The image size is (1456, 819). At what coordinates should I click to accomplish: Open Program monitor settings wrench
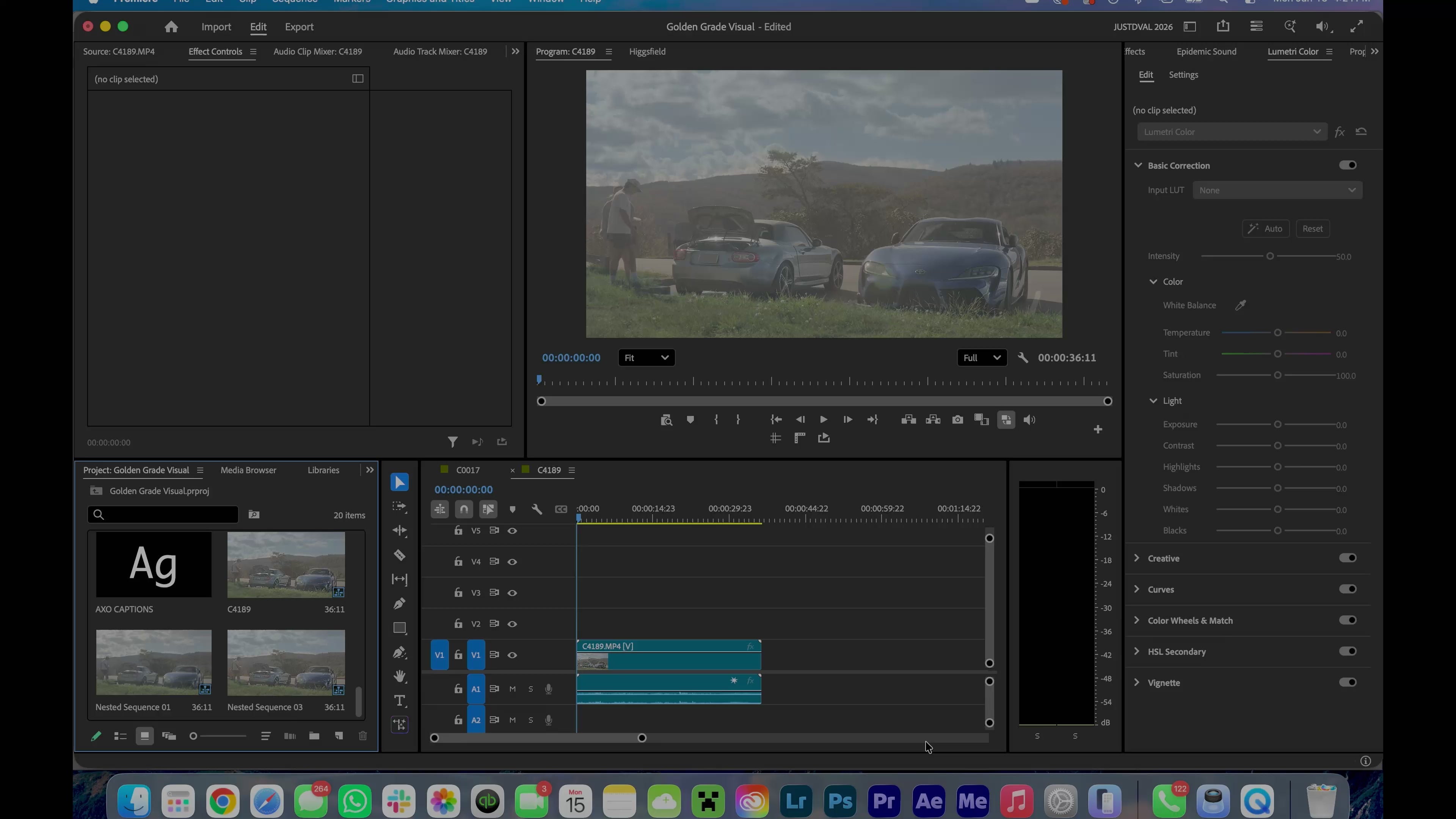pos(1023,358)
